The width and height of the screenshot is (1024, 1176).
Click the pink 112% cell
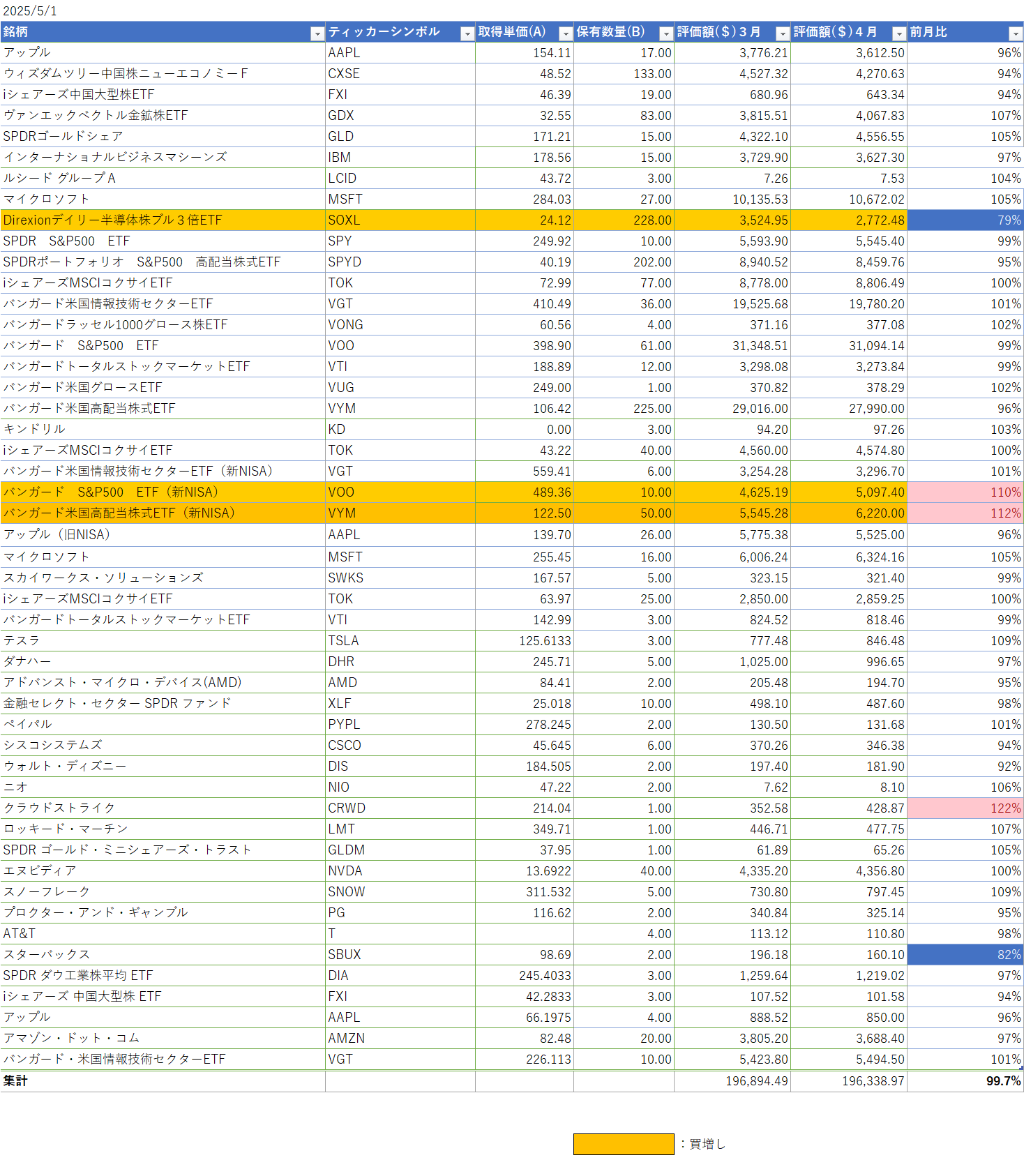965,513
